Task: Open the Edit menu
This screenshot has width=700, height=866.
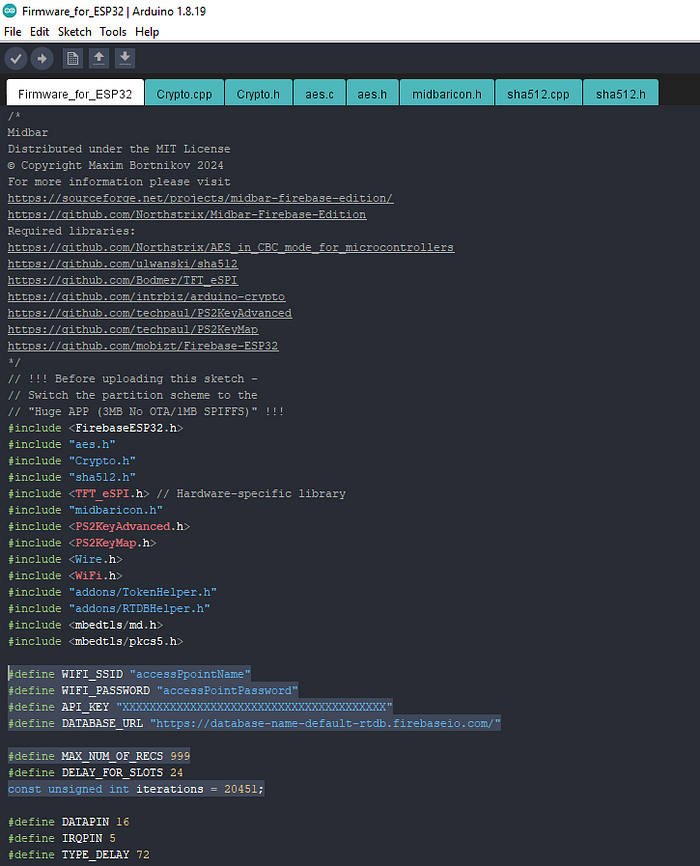Action: 40,32
